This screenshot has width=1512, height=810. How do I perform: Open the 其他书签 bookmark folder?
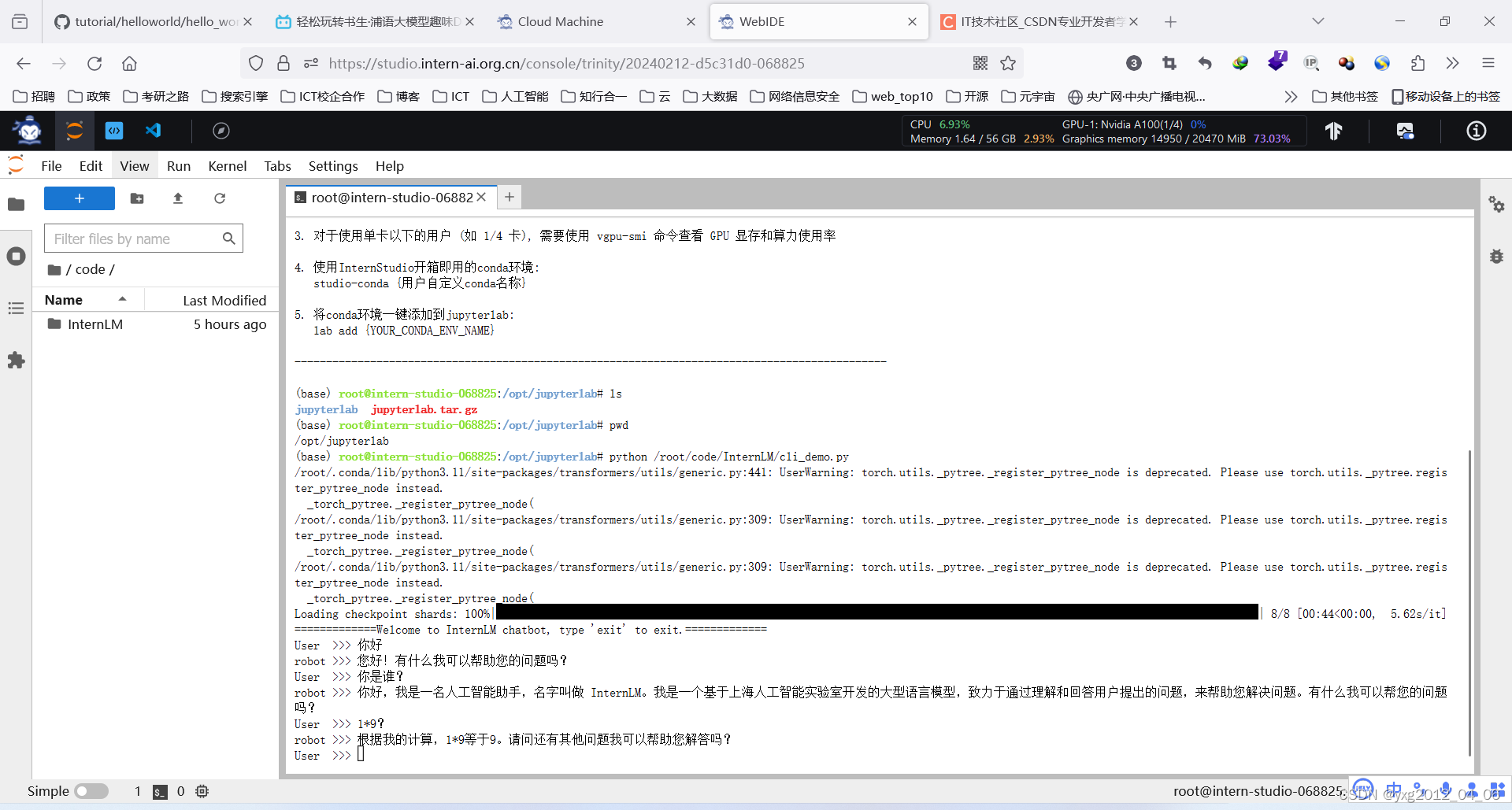1346,97
